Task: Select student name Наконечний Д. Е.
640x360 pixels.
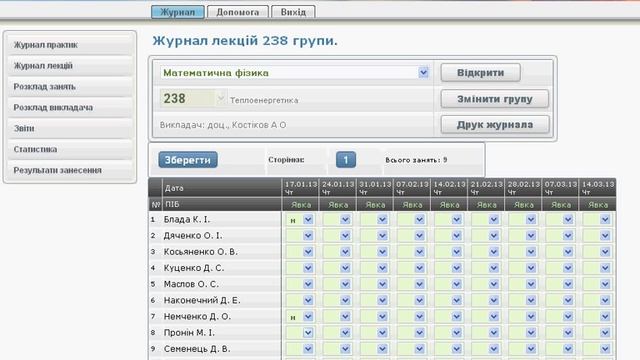Action: coord(202,300)
